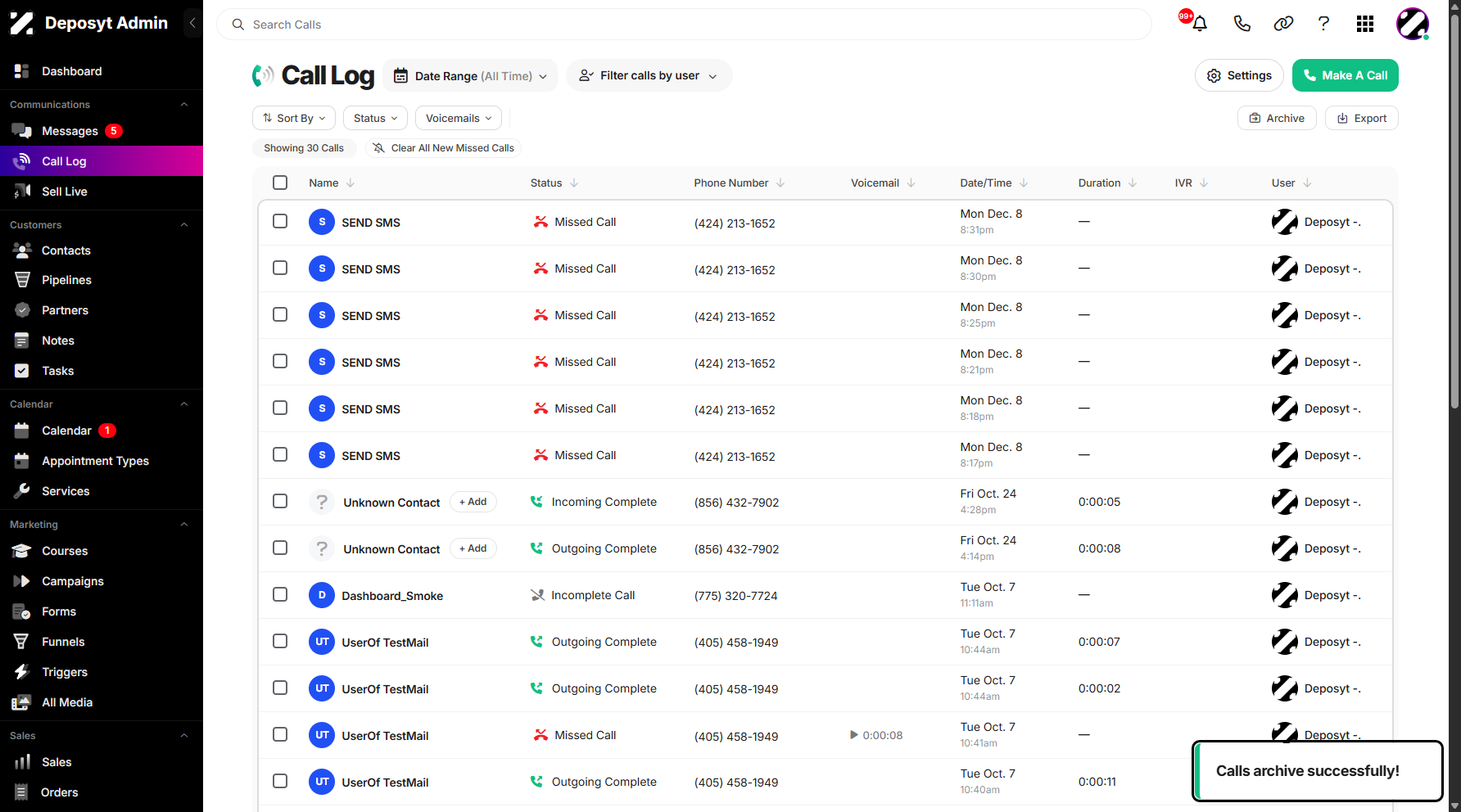Open the Date Range dropdown

tap(470, 75)
